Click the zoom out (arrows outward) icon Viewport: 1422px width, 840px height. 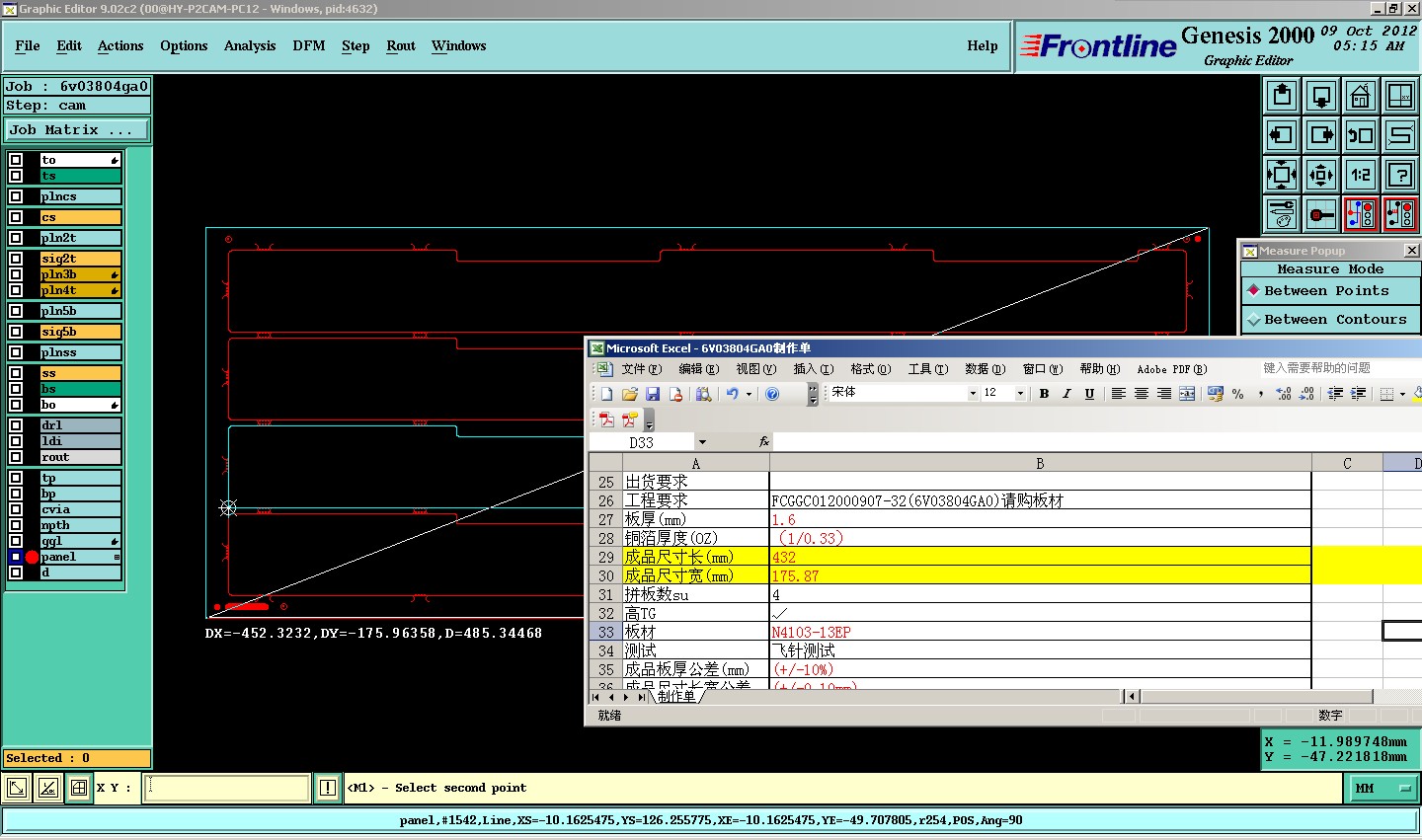(x=1321, y=175)
